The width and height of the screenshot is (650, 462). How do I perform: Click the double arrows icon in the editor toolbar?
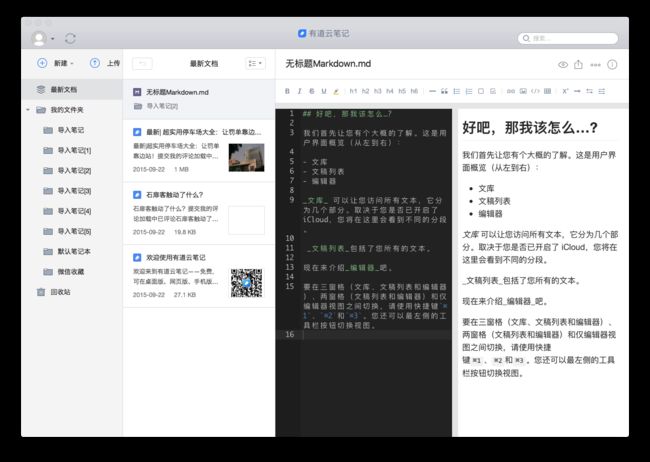click(589, 91)
